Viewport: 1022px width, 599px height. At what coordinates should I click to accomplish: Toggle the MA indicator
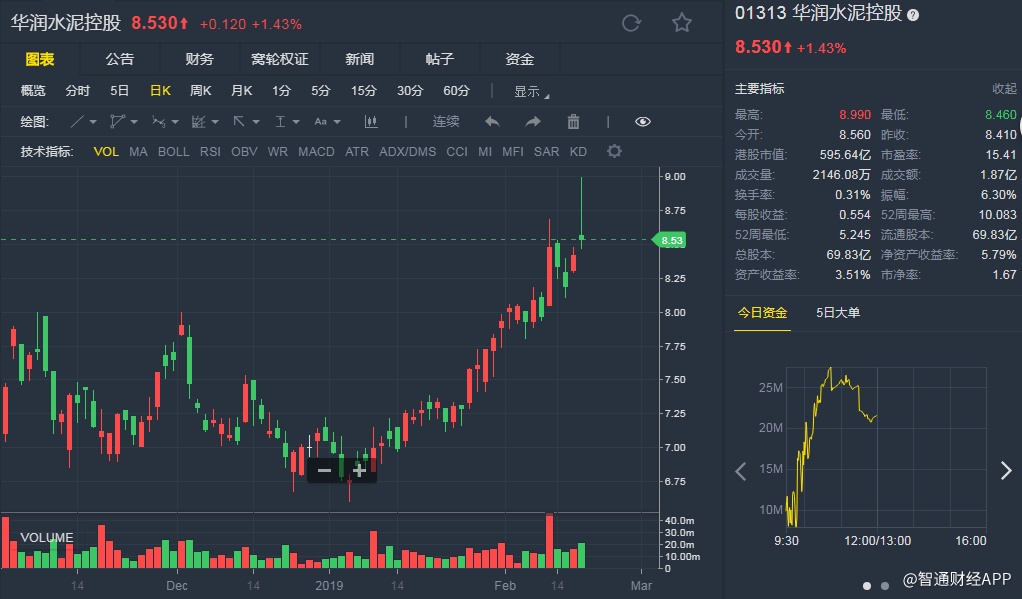coord(138,152)
